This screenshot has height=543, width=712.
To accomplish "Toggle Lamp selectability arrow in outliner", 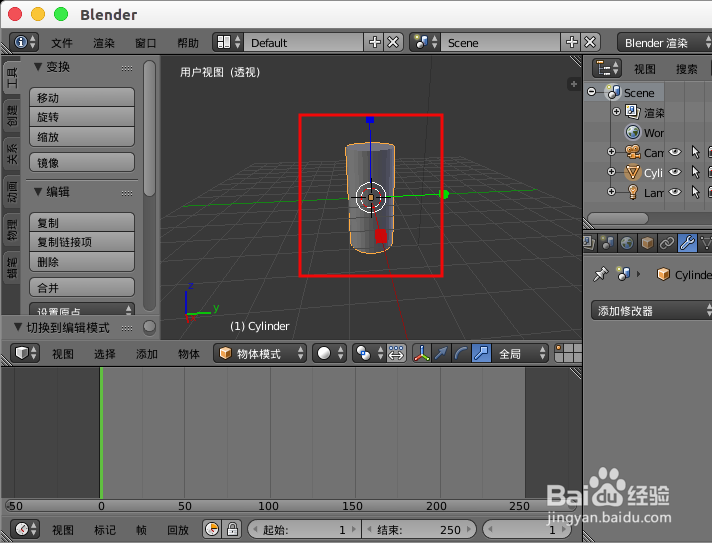I will pyautogui.click(x=695, y=192).
